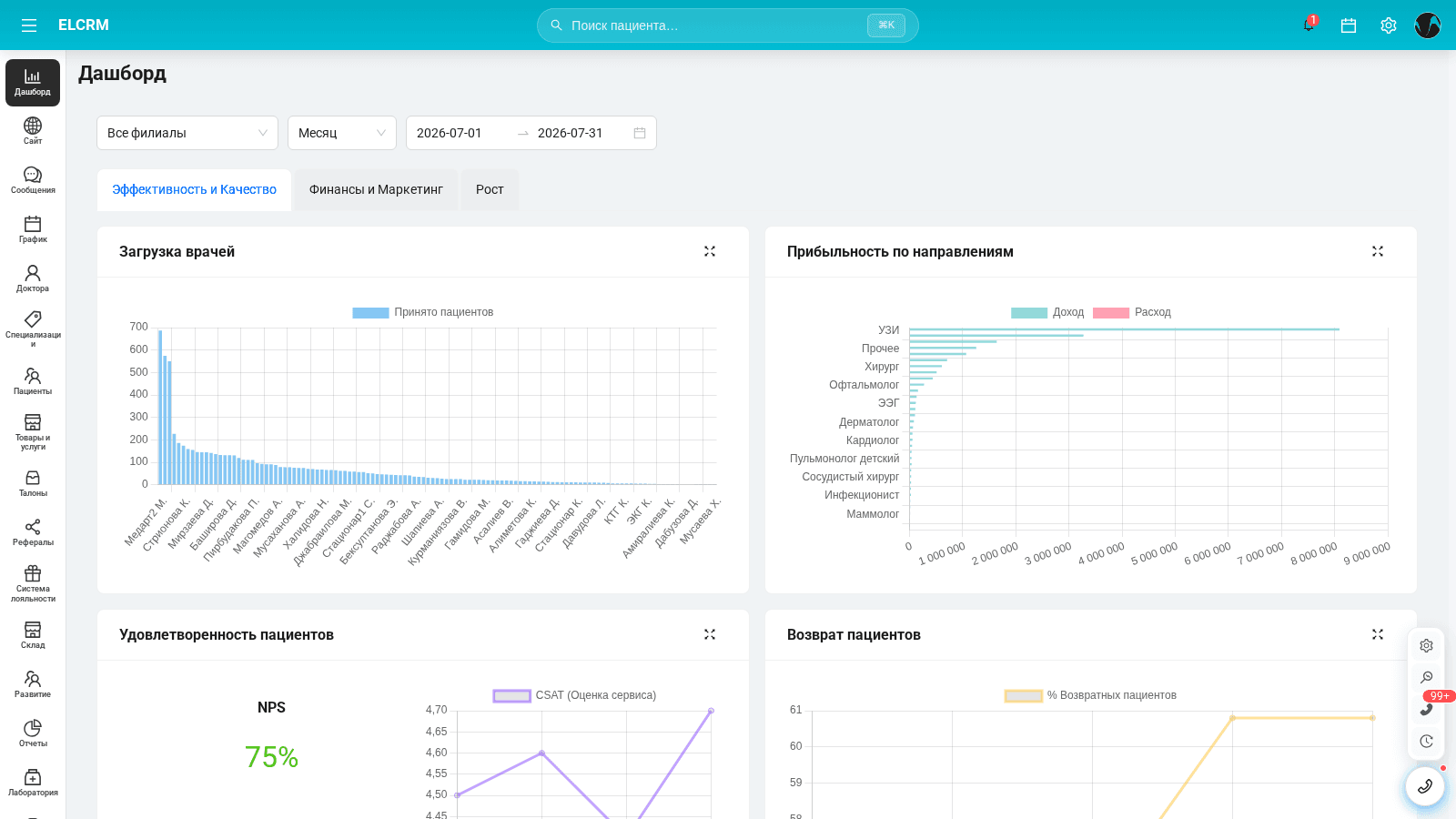
Task: Expand Удовлетворенность пациентов card
Action: click(710, 634)
